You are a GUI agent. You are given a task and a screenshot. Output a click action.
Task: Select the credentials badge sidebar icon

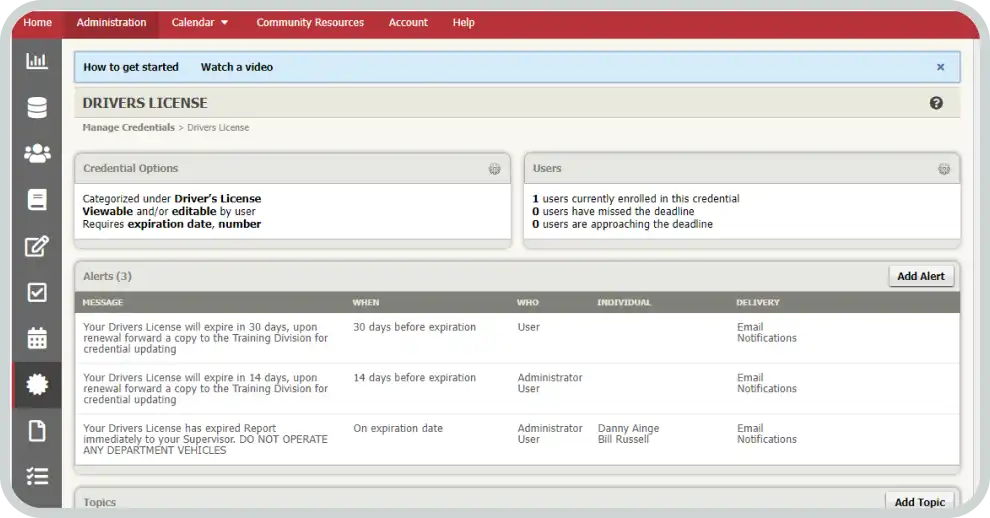[x=37, y=385]
